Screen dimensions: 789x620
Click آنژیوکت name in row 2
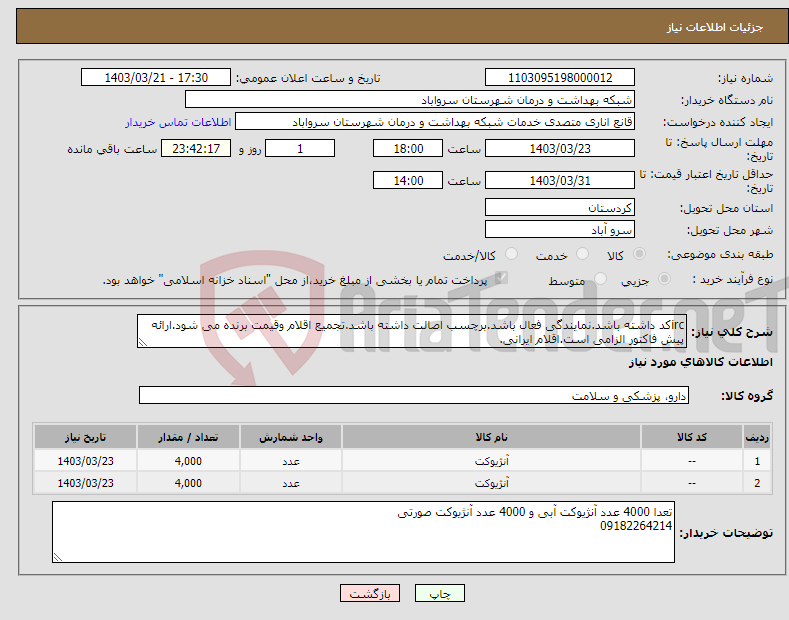pyautogui.click(x=491, y=483)
